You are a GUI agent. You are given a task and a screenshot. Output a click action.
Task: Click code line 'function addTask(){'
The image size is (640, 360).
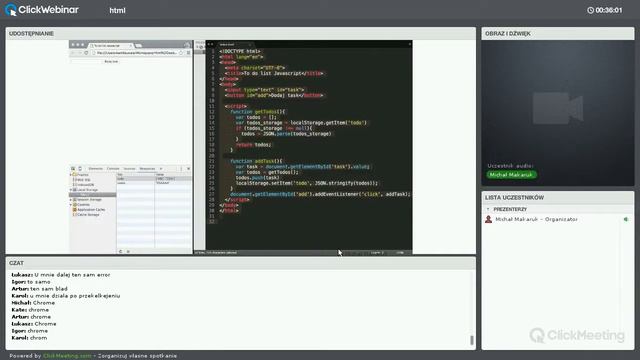pos(256,161)
